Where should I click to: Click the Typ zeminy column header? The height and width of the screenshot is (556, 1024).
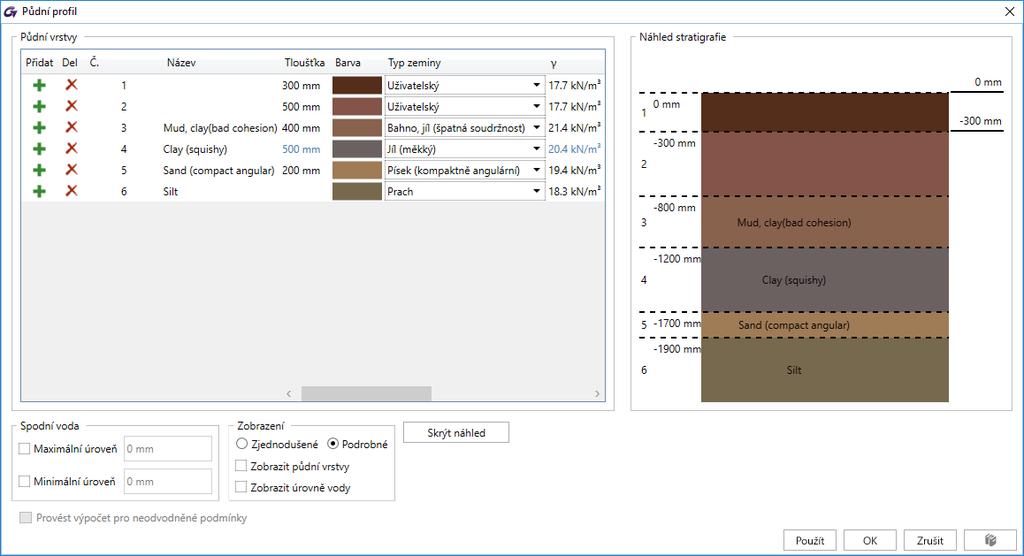414,63
